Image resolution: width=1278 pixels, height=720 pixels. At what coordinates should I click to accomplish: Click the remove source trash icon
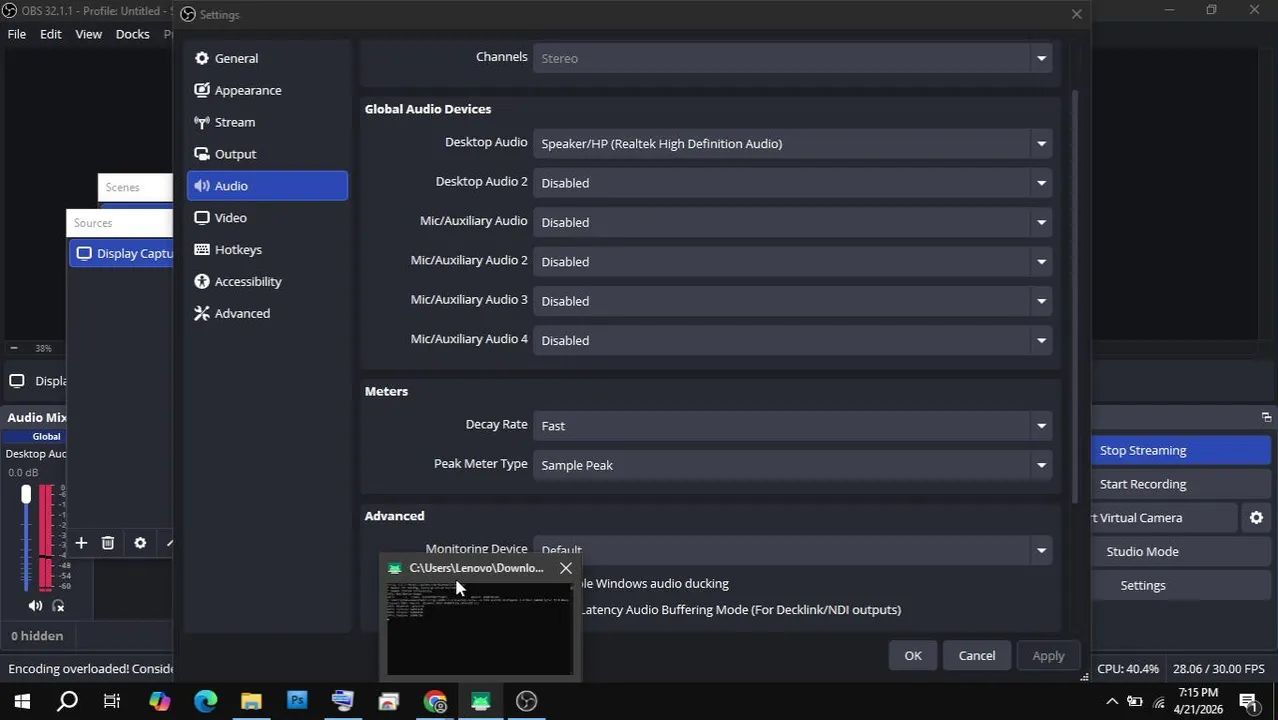pos(108,543)
